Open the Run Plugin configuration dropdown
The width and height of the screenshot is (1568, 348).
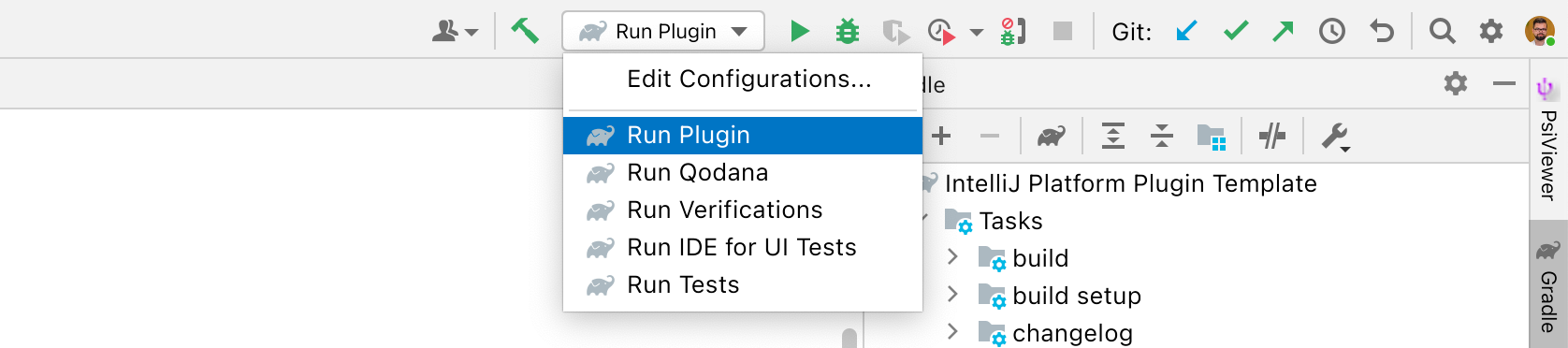(x=663, y=32)
